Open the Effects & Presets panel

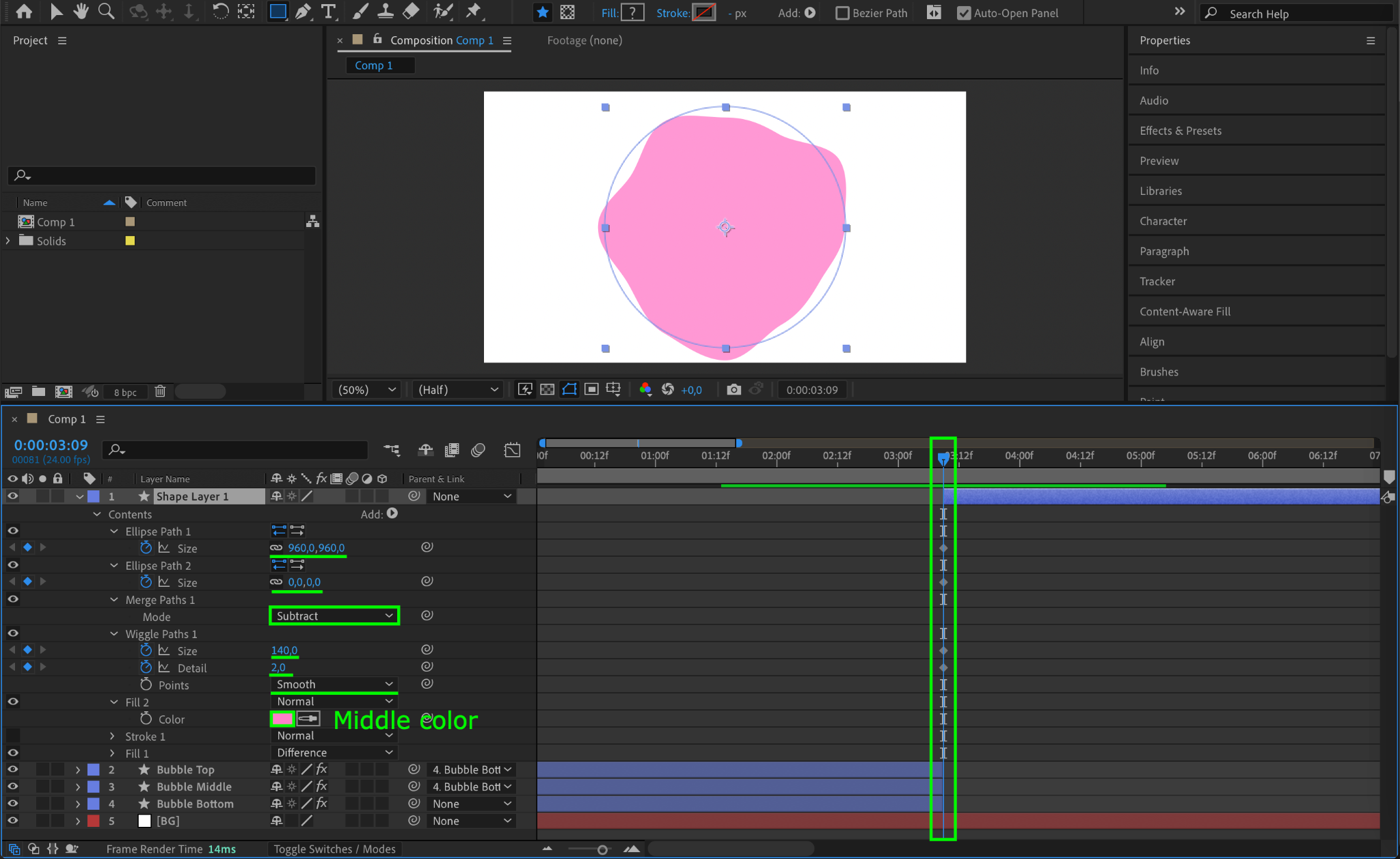[x=1180, y=131]
